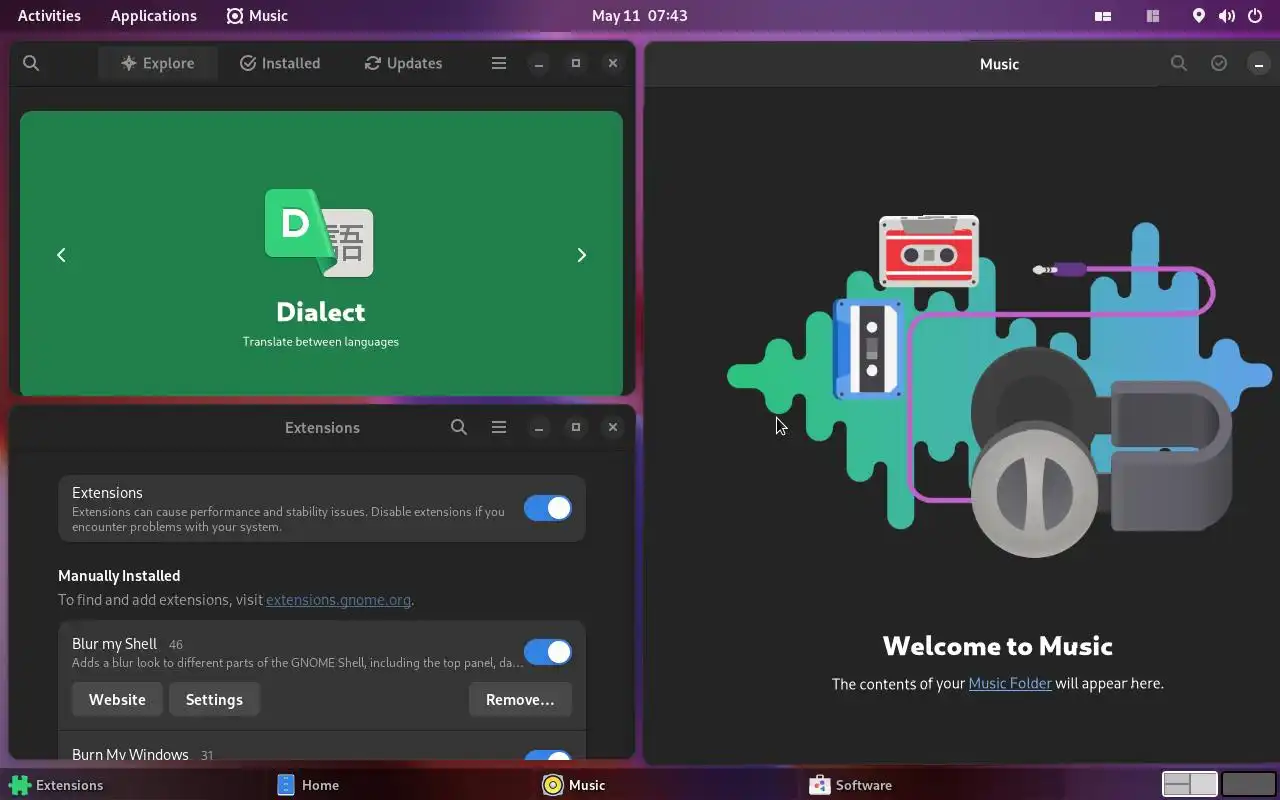Open the Dialect featured app banner
Image resolution: width=1280 pixels, height=800 pixels.
321,253
